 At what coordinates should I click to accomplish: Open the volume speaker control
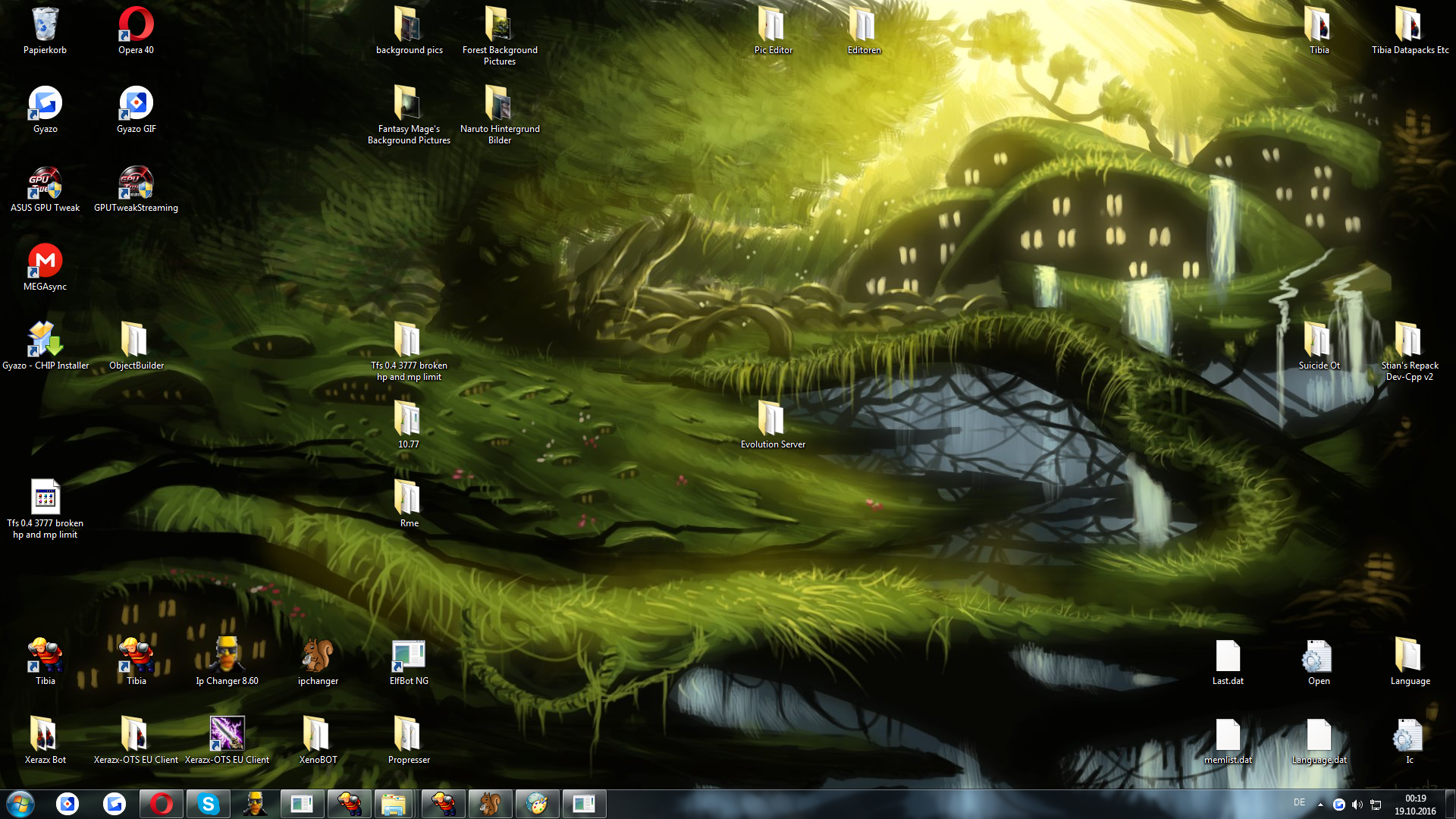[x=1357, y=805]
